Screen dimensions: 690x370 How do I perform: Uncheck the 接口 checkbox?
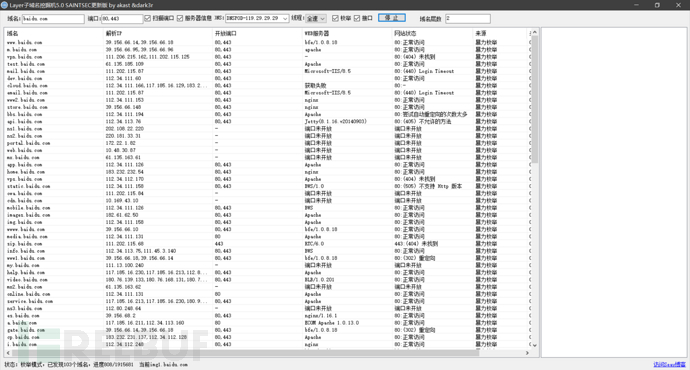(357, 18)
